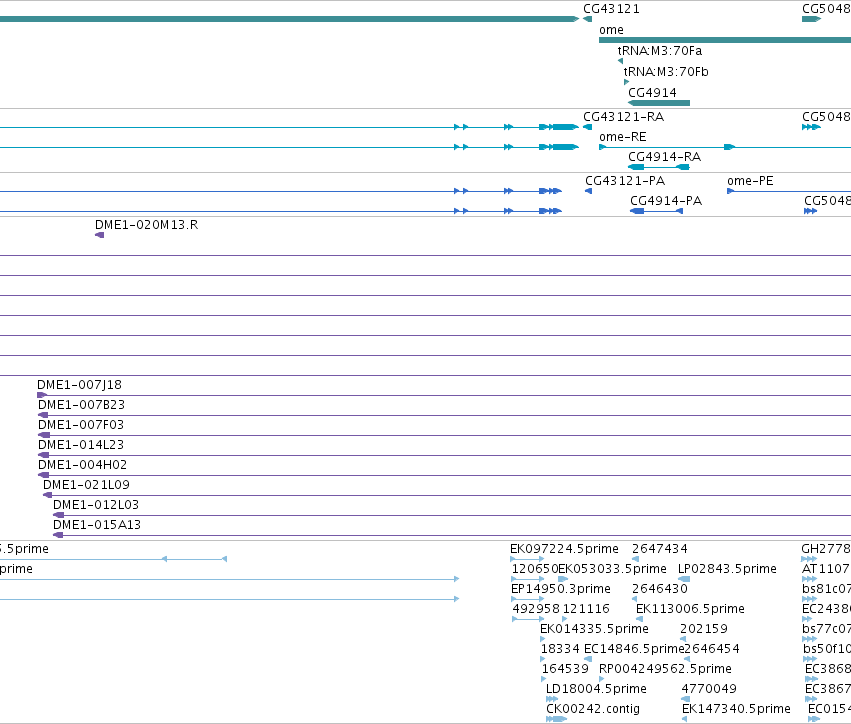Click the CG43121-PA coding sequence label

[625, 181]
